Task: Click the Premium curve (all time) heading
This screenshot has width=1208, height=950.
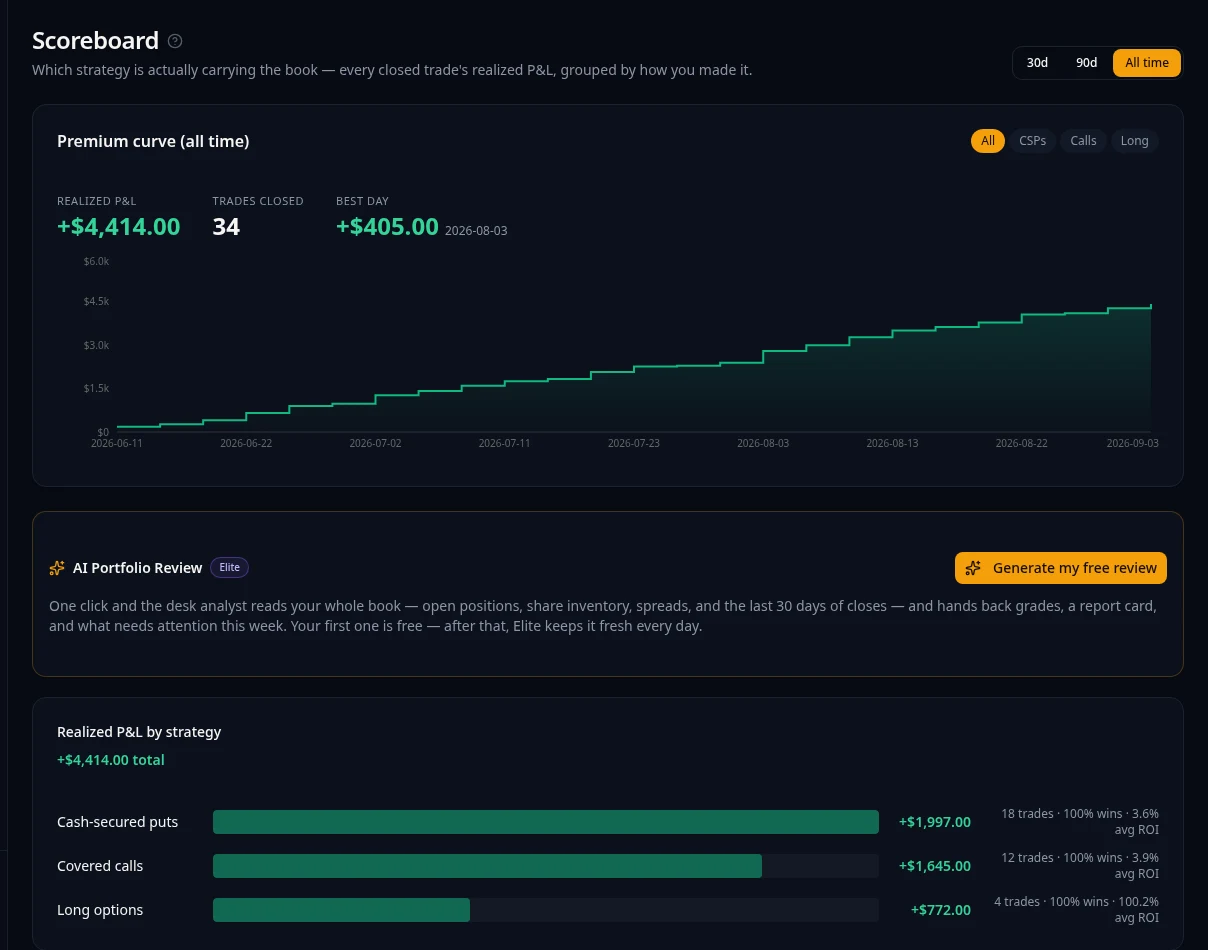Action: click(153, 141)
